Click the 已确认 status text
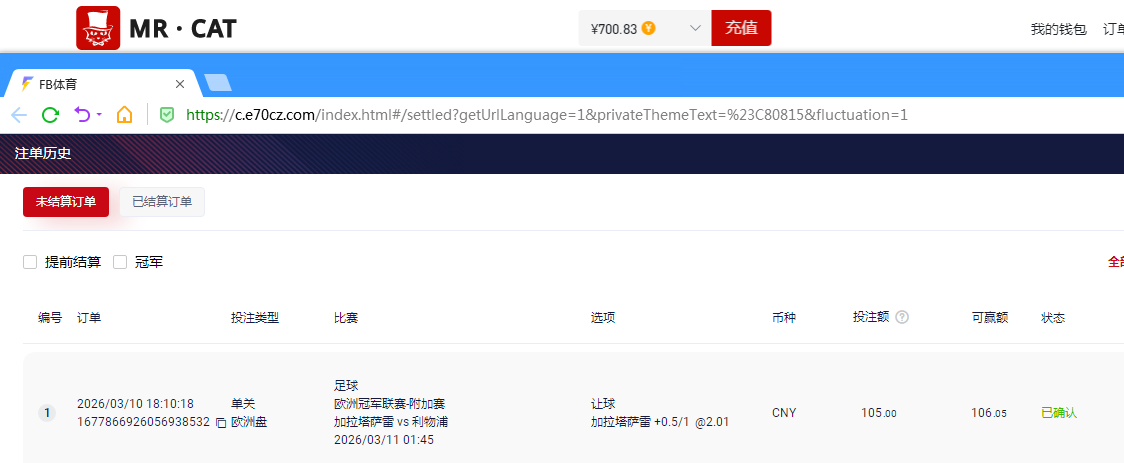1124x463 pixels. pos(1059,413)
